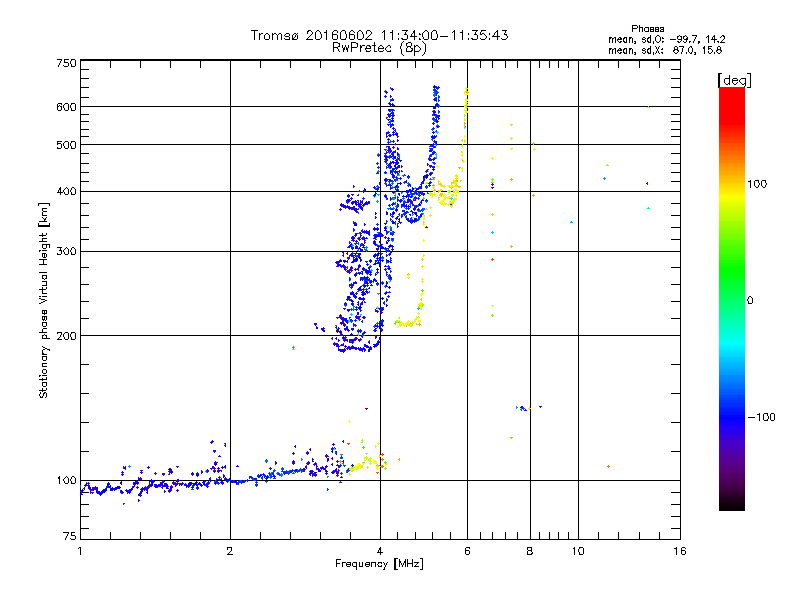Click the y-axis tick label '200'
Image resolution: width=800 pixels, height=600 pixels.
[66, 336]
